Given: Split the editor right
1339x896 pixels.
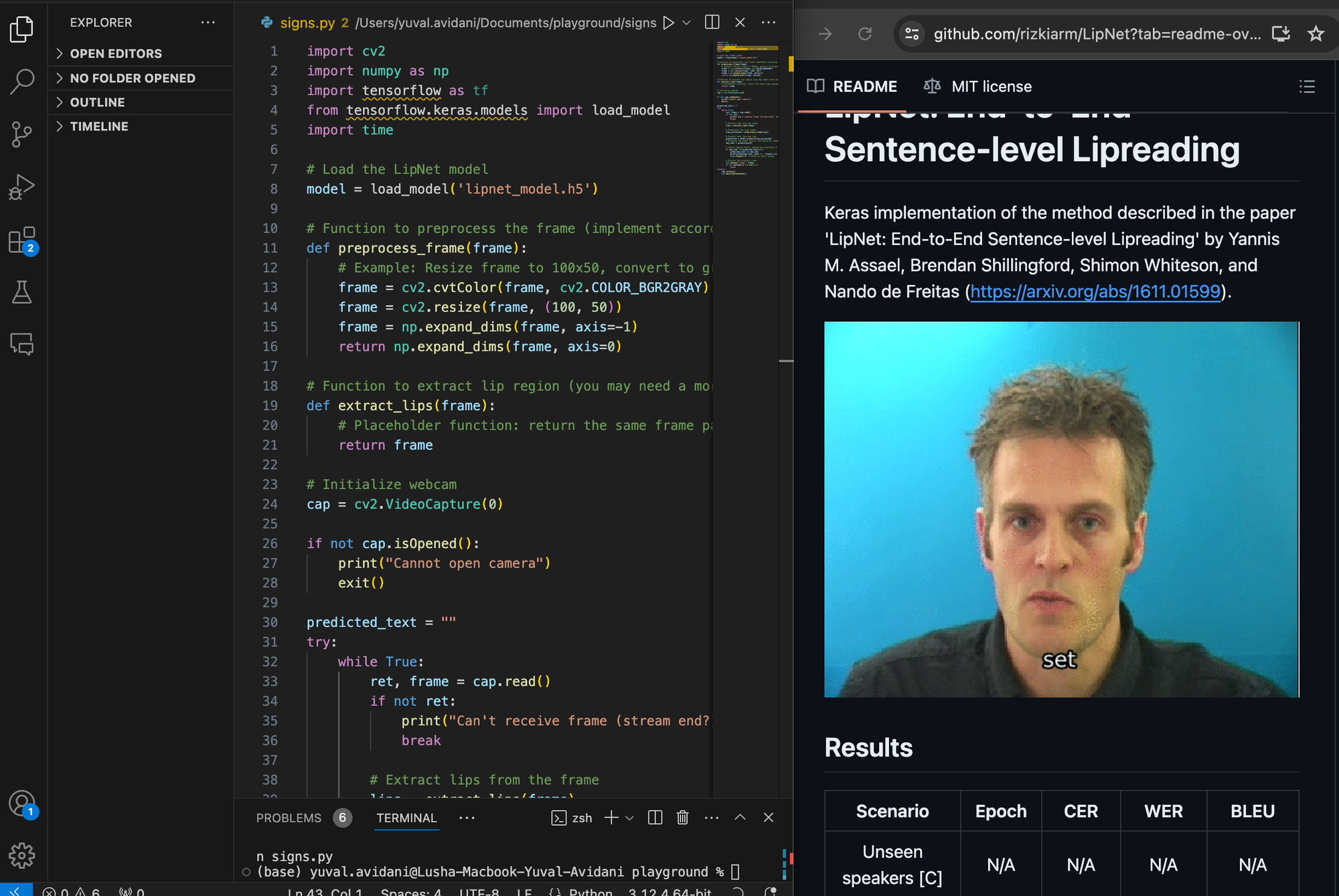Looking at the screenshot, I should point(712,23).
